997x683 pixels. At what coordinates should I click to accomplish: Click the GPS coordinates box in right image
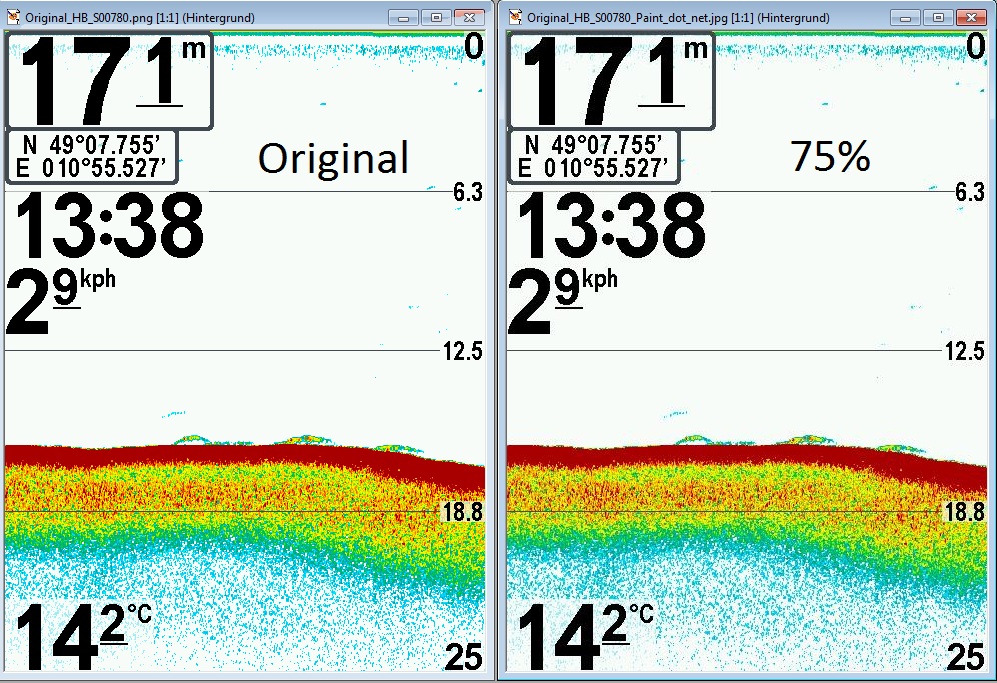[x=595, y=157]
